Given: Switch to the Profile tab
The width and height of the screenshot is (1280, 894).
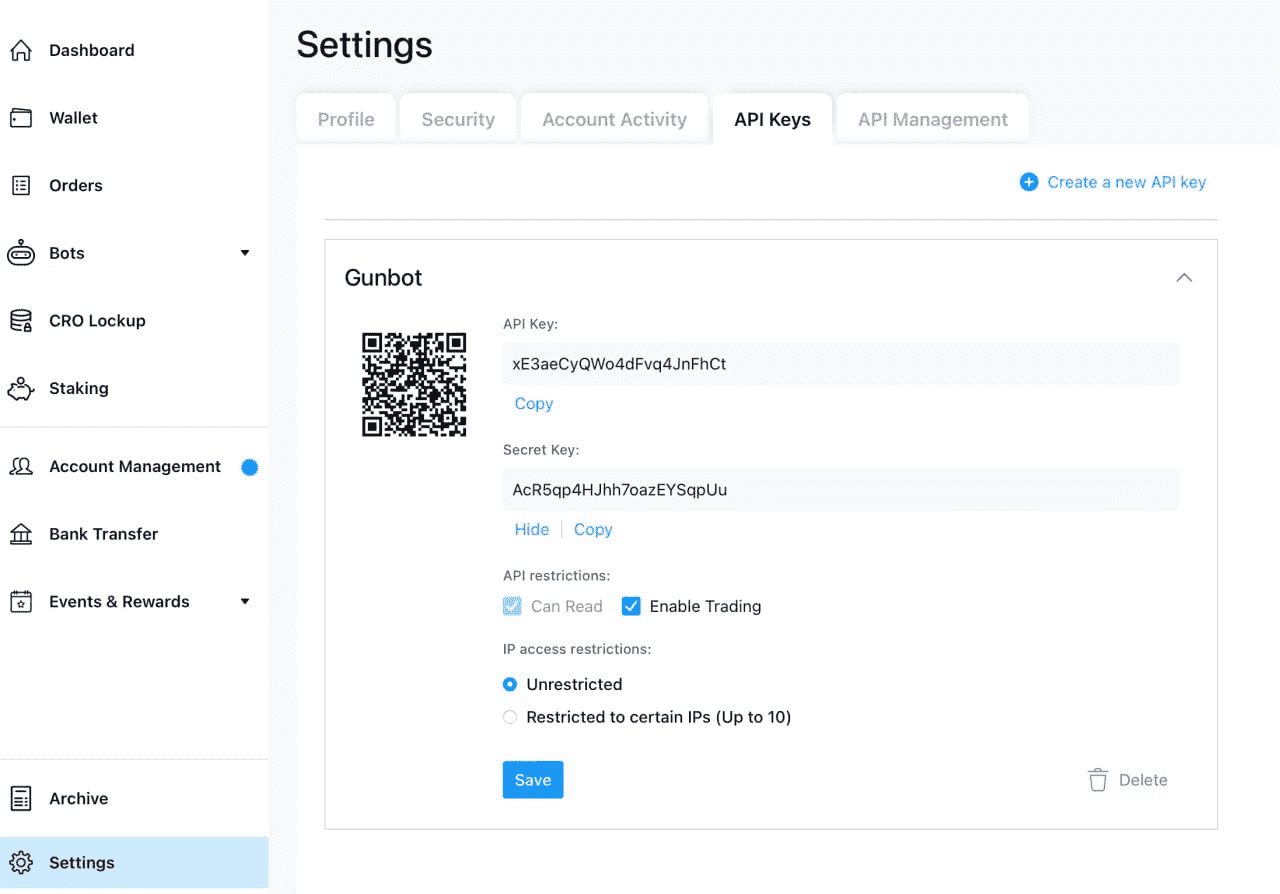Looking at the screenshot, I should point(346,119).
